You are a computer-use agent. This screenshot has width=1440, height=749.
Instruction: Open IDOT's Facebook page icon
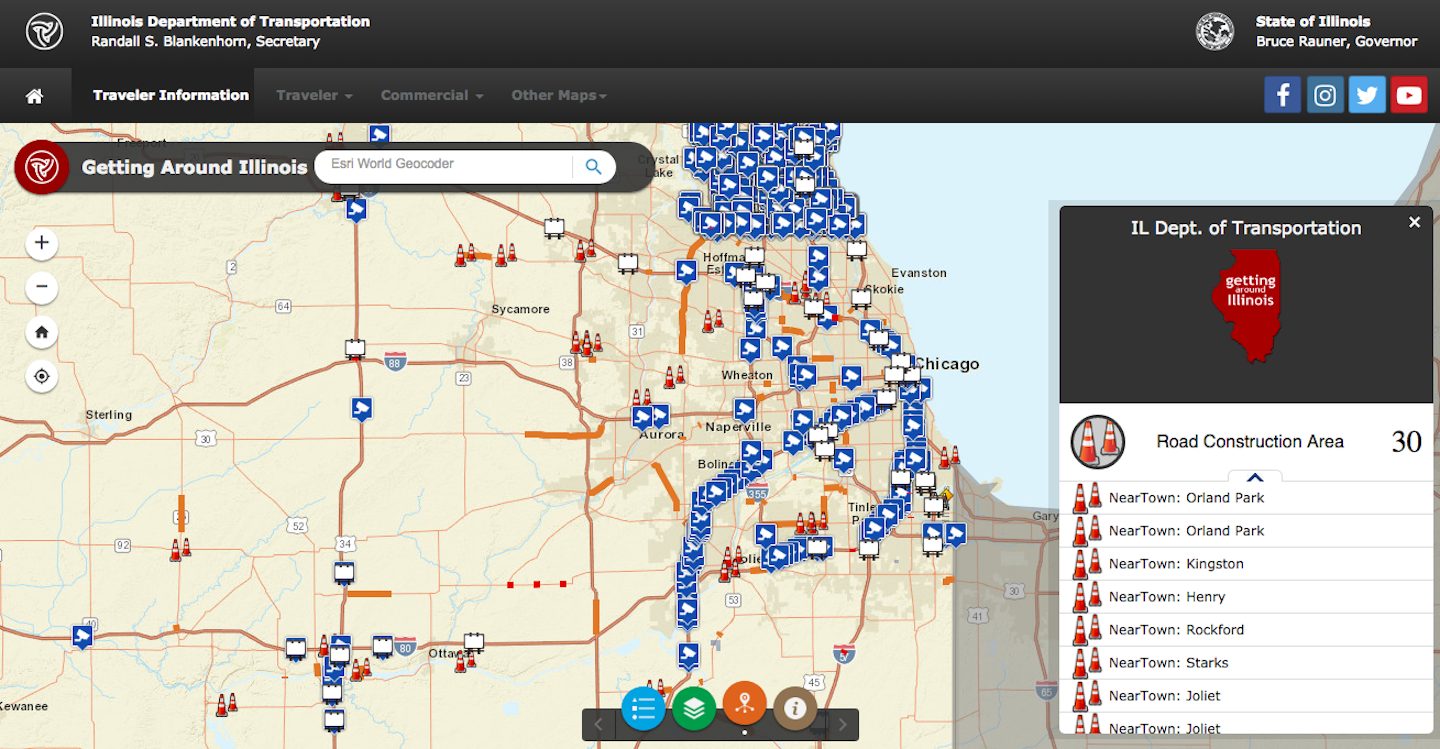click(x=1282, y=94)
